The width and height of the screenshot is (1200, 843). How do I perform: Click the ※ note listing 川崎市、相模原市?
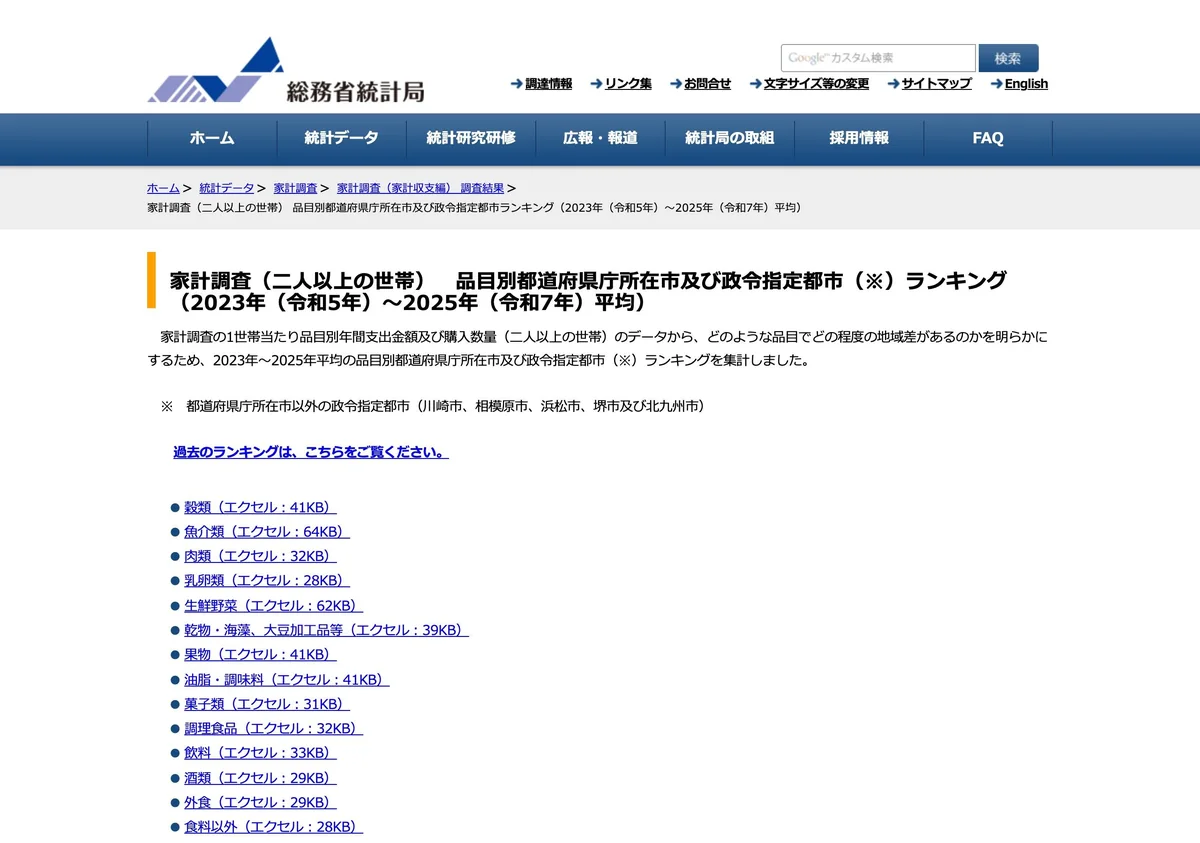click(433, 407)
